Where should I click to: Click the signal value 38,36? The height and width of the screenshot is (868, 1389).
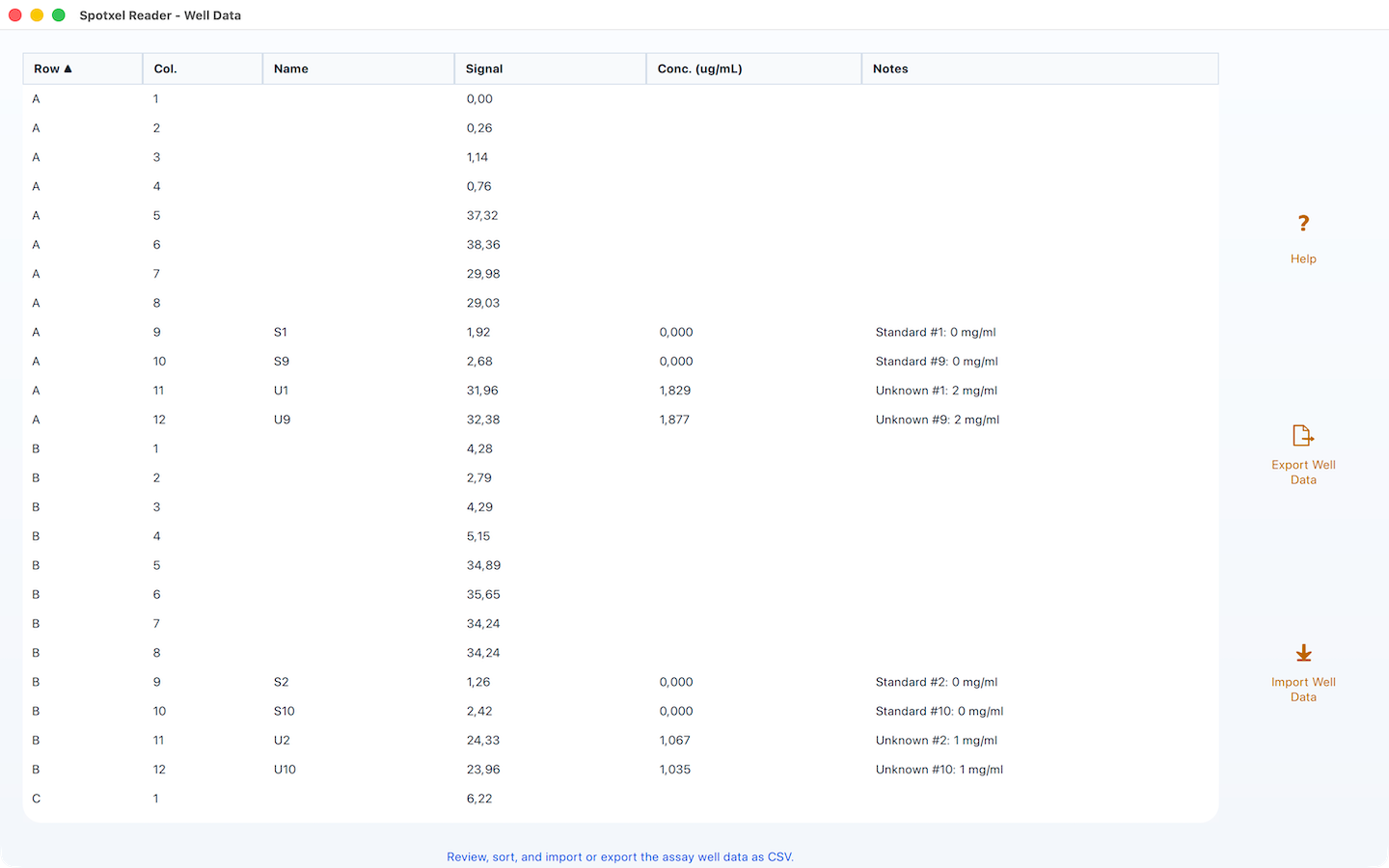483,245
